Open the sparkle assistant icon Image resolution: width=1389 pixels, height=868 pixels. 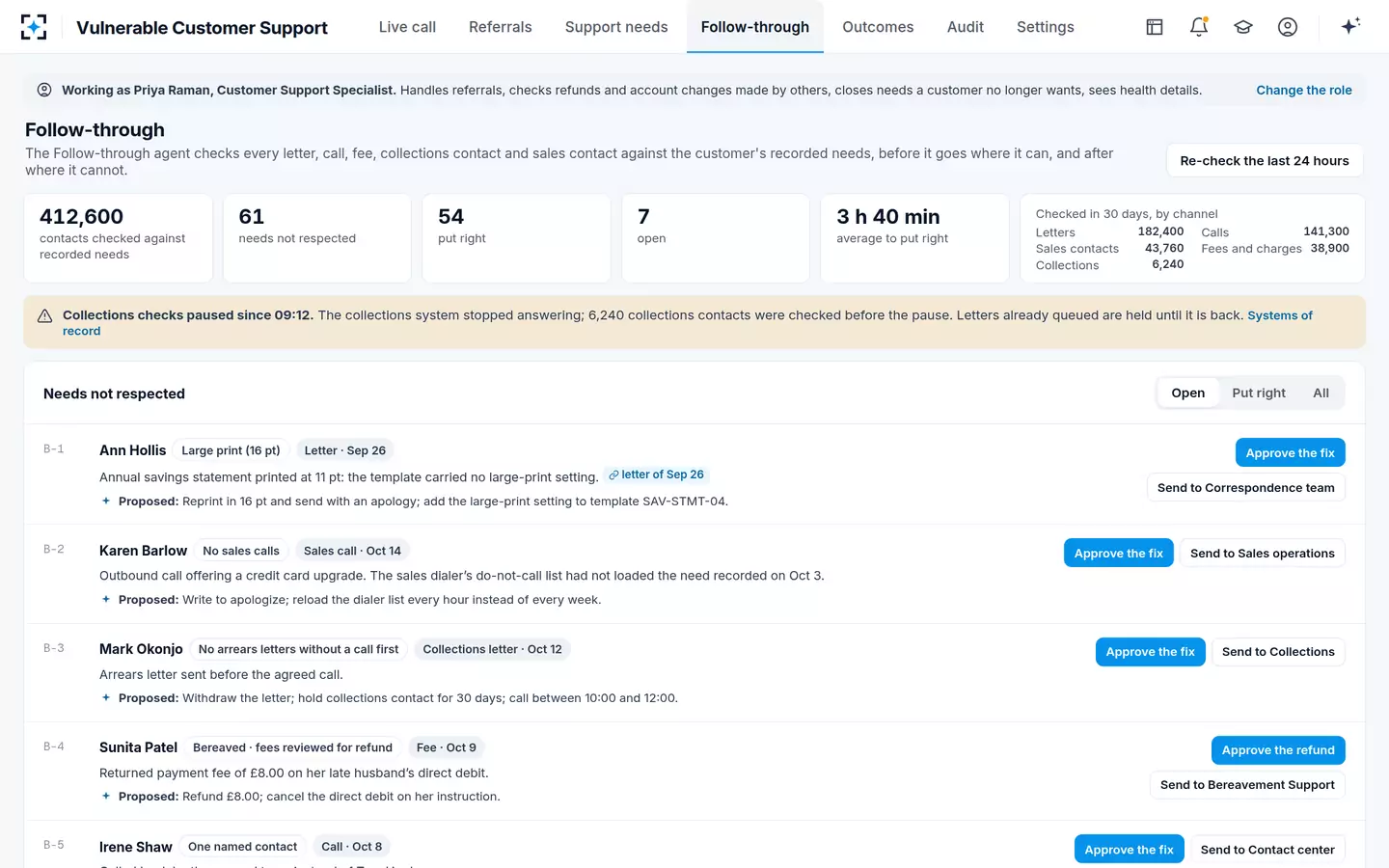coord(1350,26)
